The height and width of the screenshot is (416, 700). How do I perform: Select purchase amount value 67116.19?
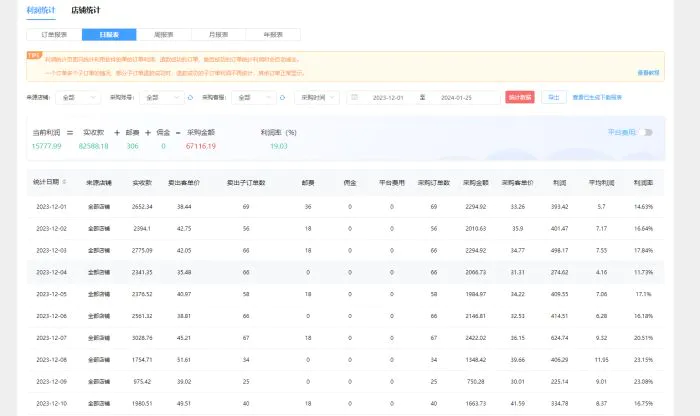(x=201, y=146)
